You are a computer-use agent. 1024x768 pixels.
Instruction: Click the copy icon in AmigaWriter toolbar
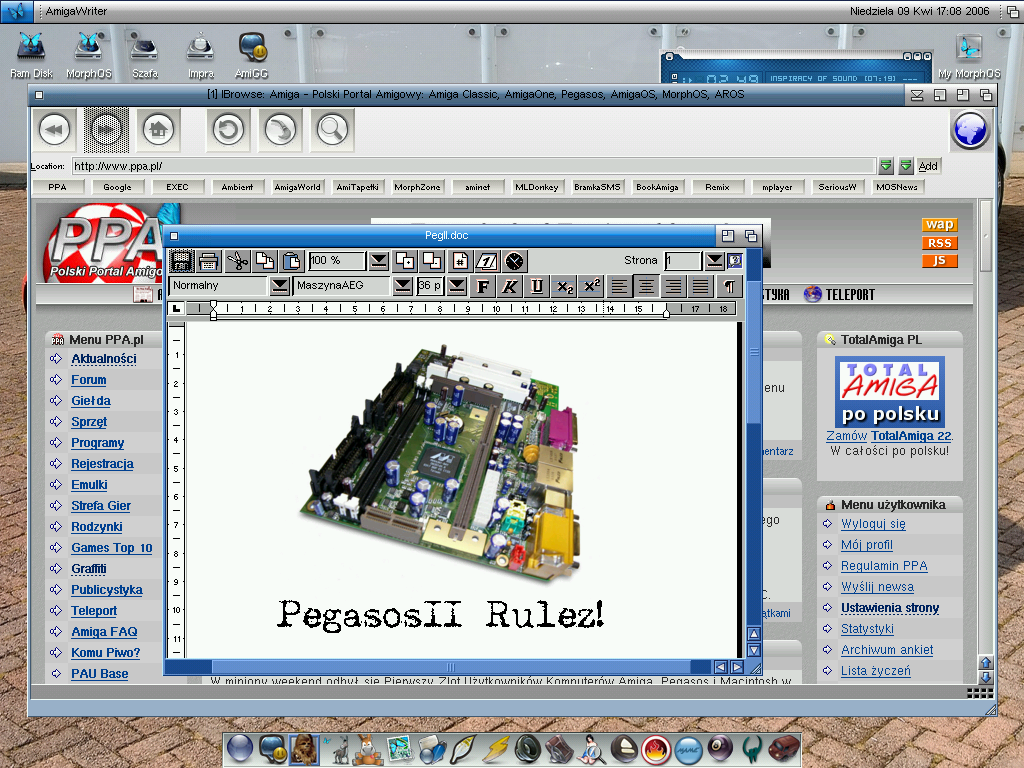[265, 261]
